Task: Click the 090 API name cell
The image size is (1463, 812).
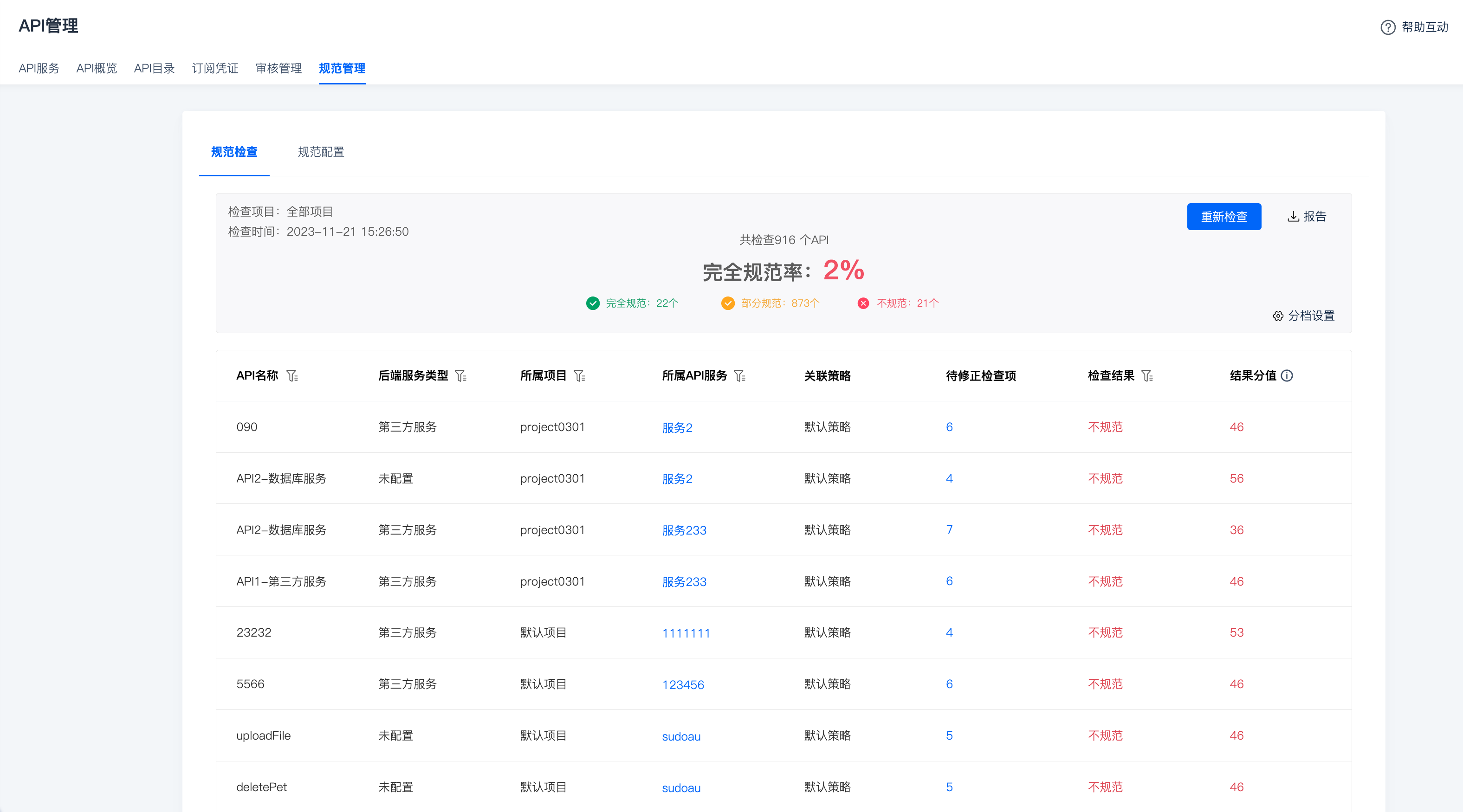Action: [247, 427]
